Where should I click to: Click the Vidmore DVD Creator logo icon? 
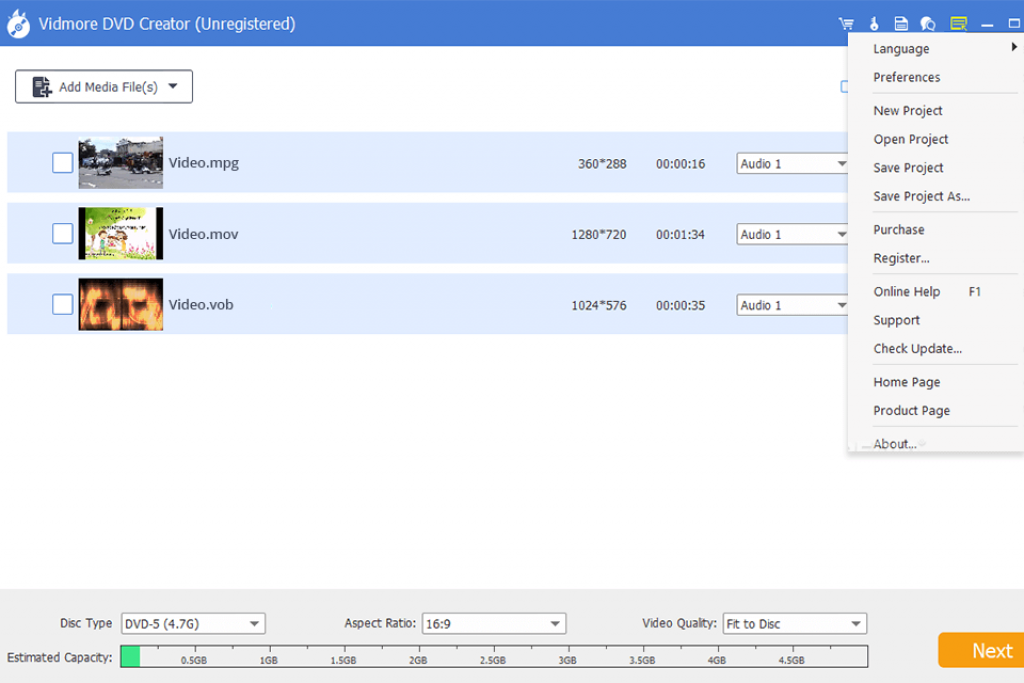[x=18, y=24]
